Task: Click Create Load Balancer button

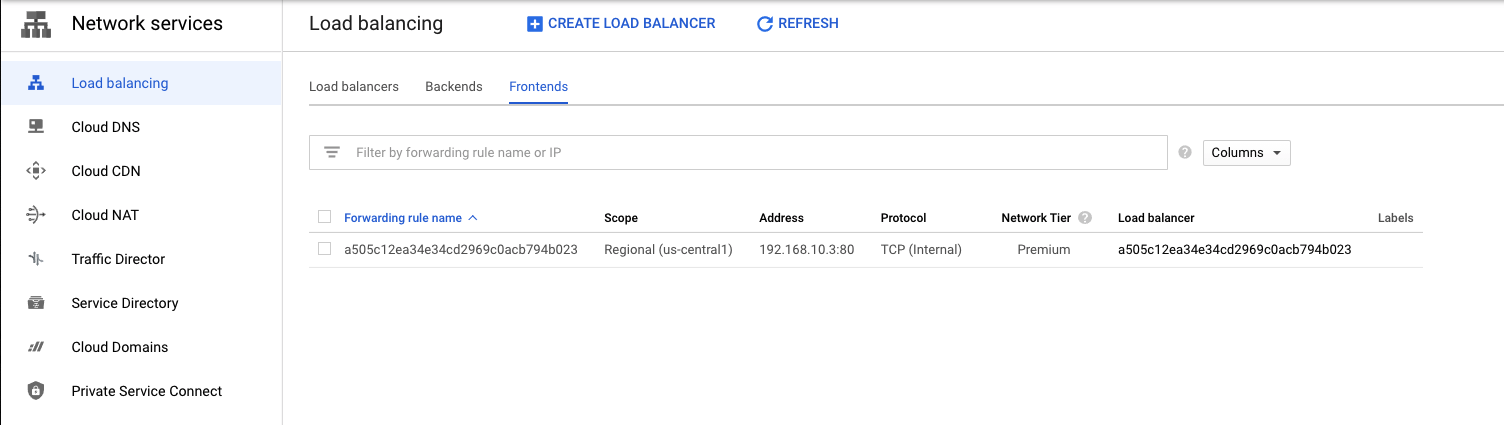Action: 621,23
